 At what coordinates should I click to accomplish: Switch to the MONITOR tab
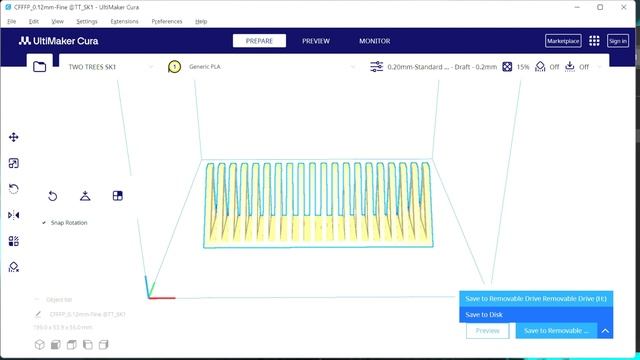pyautogui.click(x=375, y=41)
